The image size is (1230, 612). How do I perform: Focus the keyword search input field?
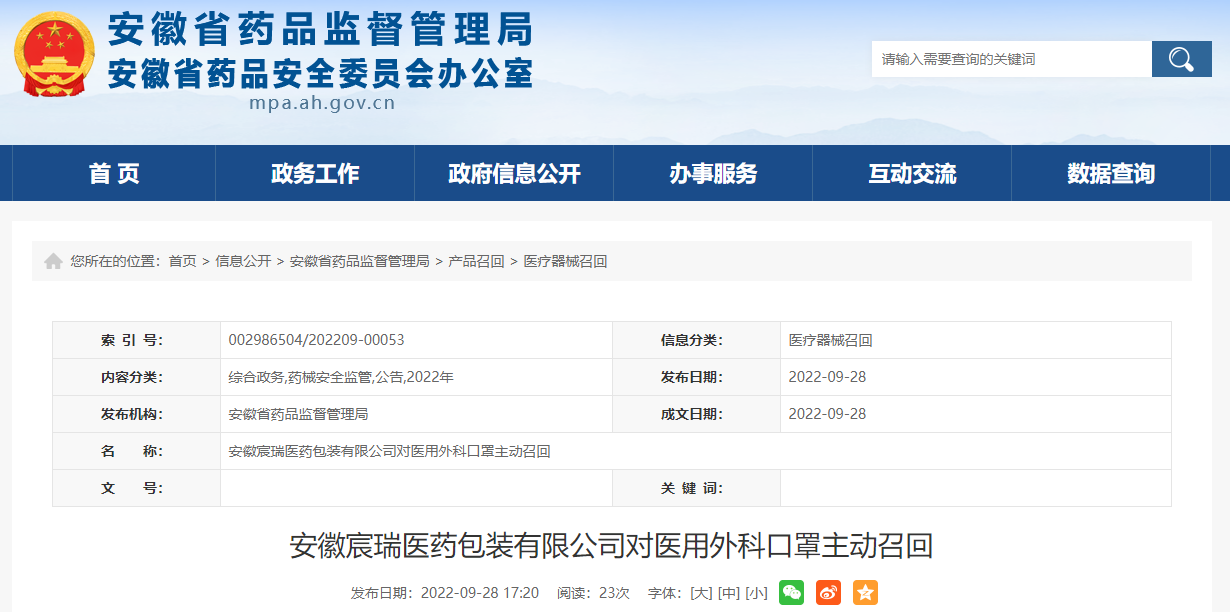(x=1011, y=59)
